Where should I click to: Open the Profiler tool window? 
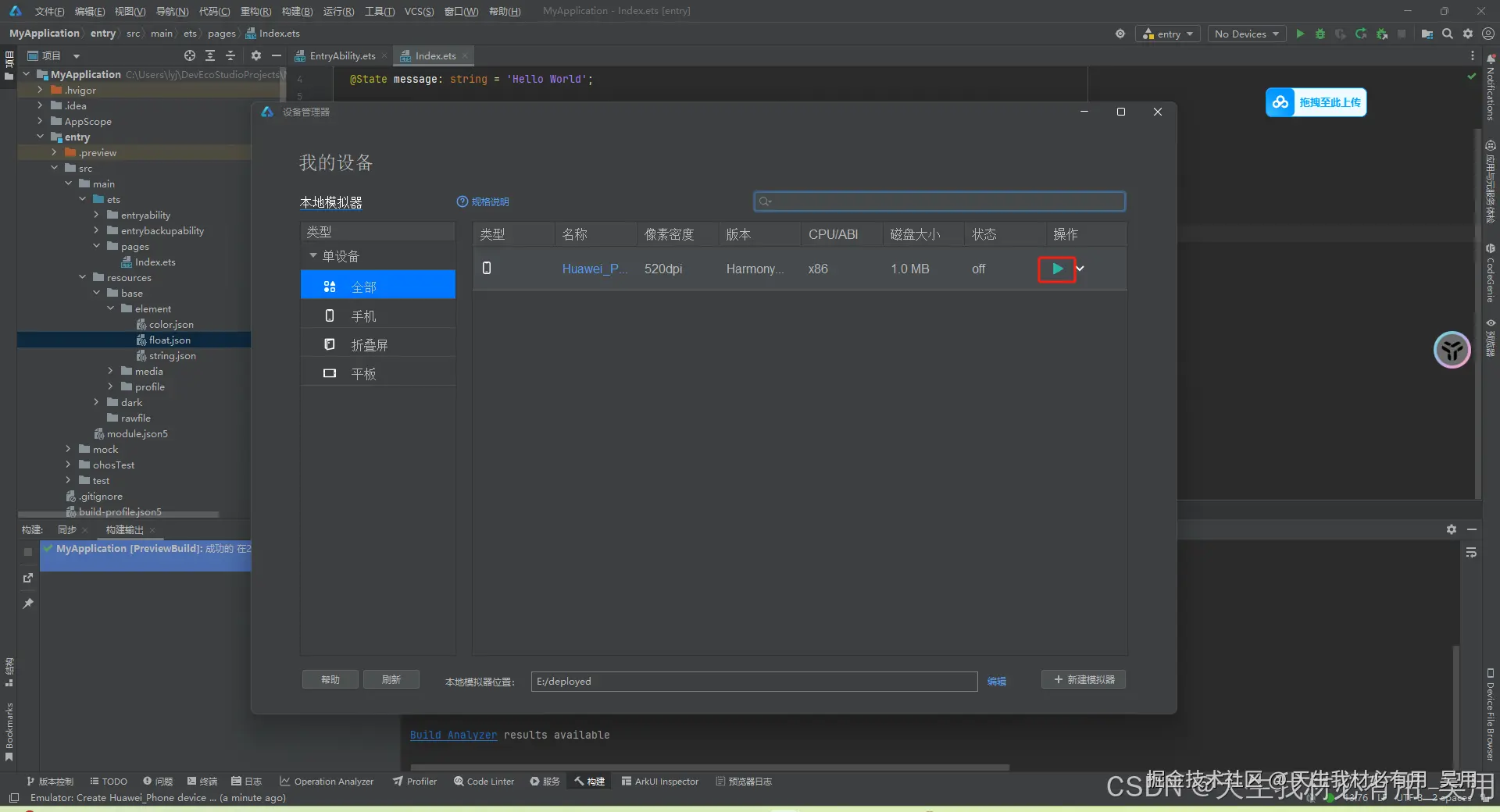(x=415, y=781)
